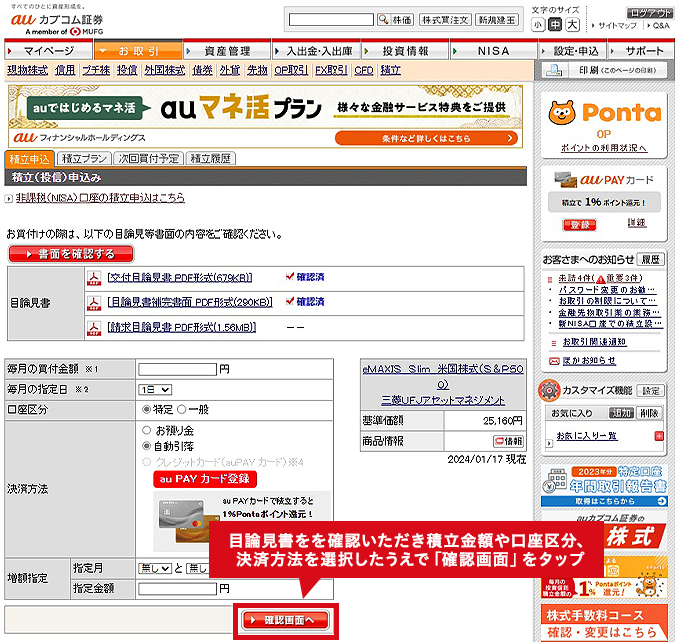Screen dimensions: 680x642
Task: Open the 毎月の指定日 day dropdown
Action: [155, 390]
